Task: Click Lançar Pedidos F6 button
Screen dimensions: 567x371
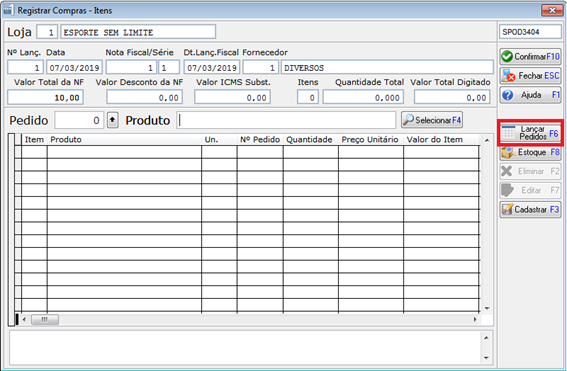Action: tap(530, 133)
